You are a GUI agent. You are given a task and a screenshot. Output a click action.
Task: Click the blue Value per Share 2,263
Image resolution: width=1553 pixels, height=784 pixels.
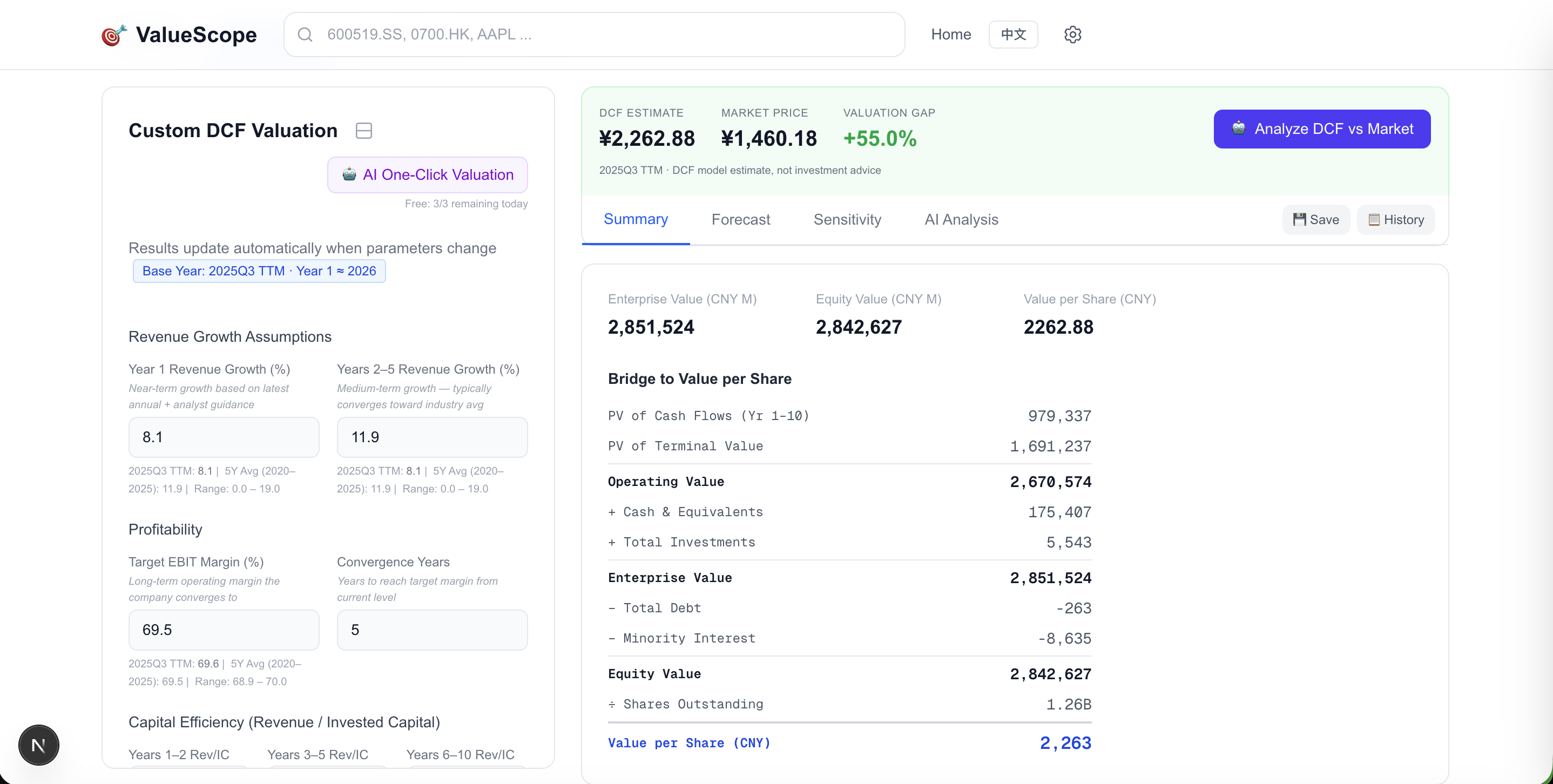(x=1065, y=742)
